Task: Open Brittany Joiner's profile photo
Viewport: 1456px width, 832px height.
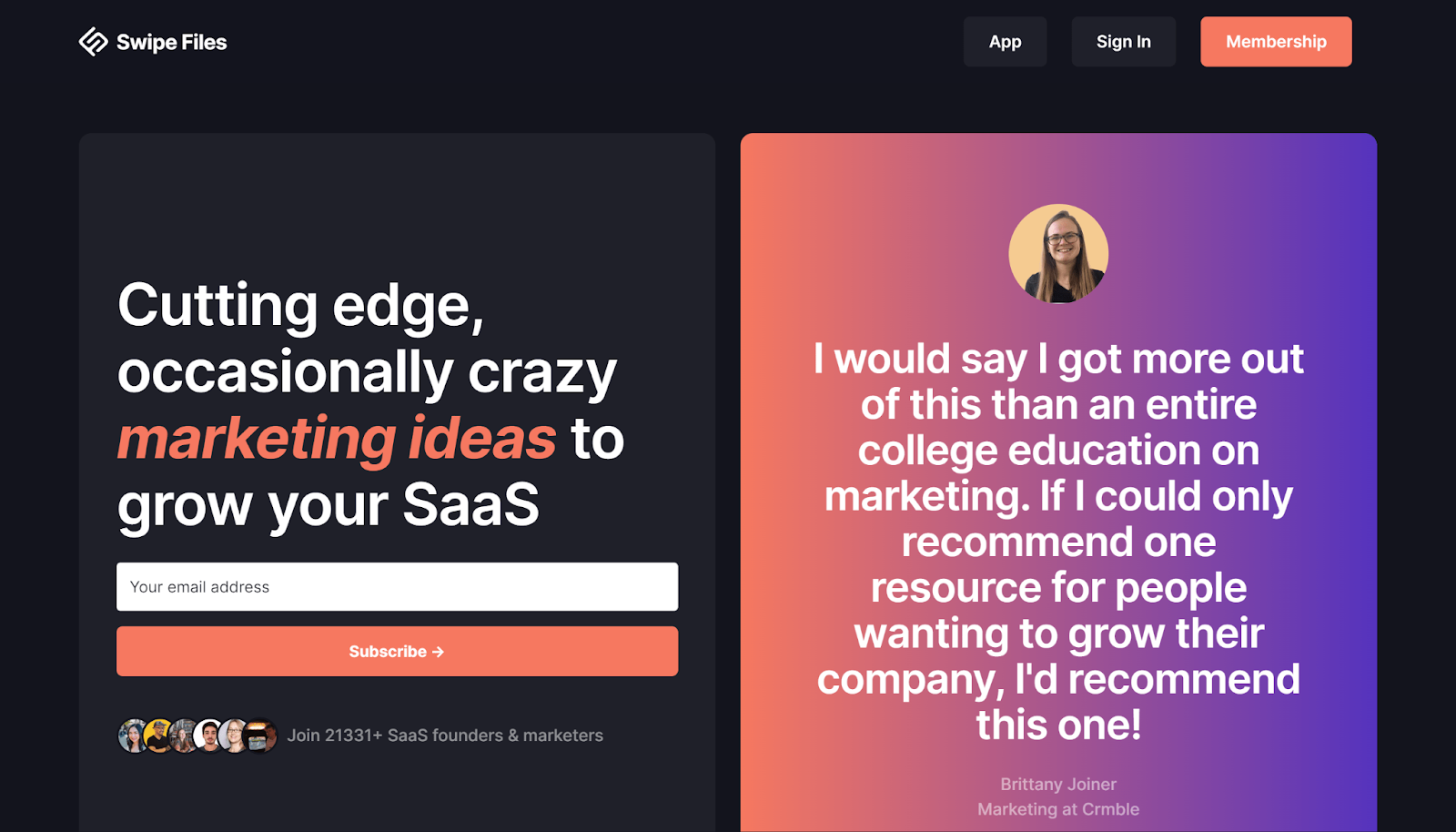Action: point(1058,253)
